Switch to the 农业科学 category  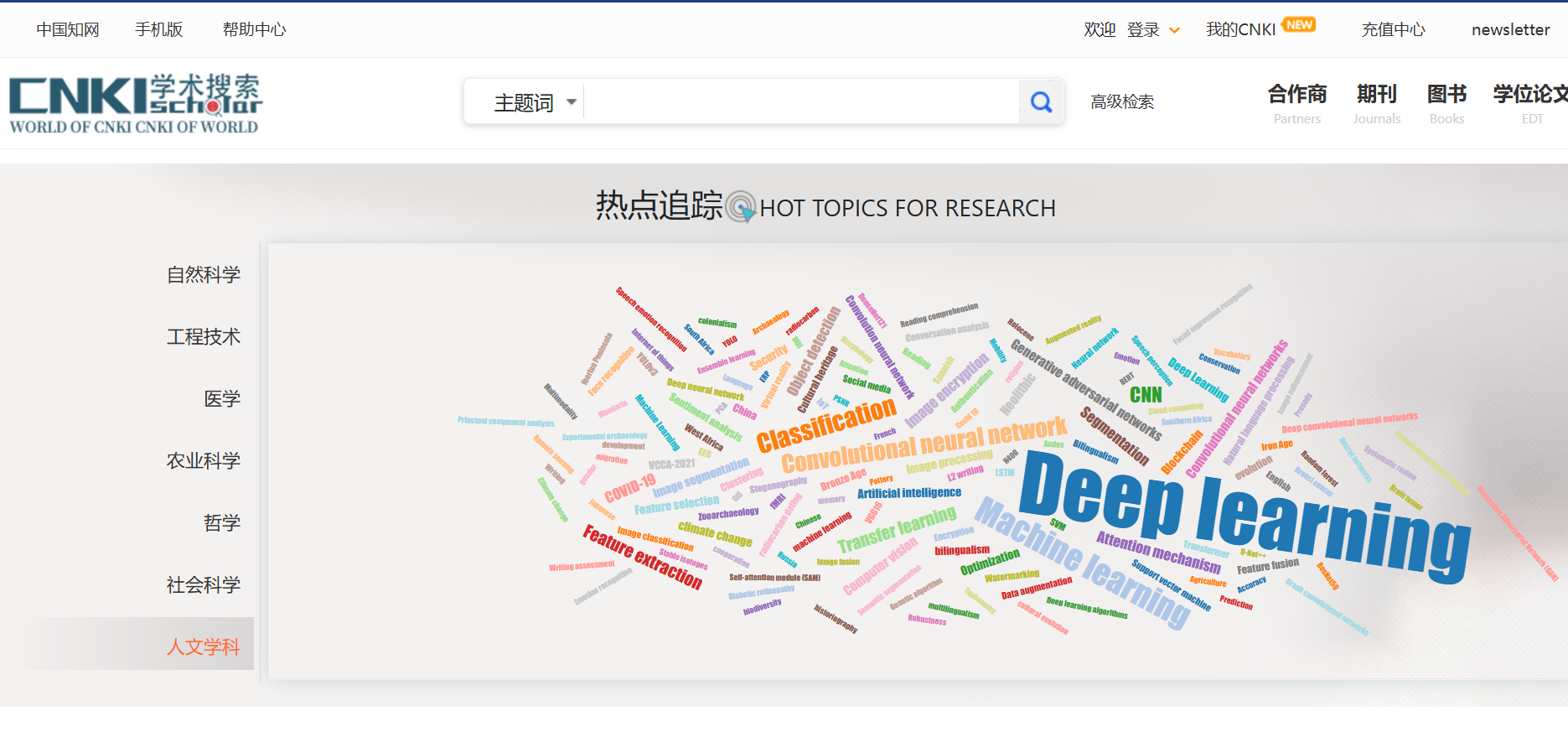(x=203, y=461)
